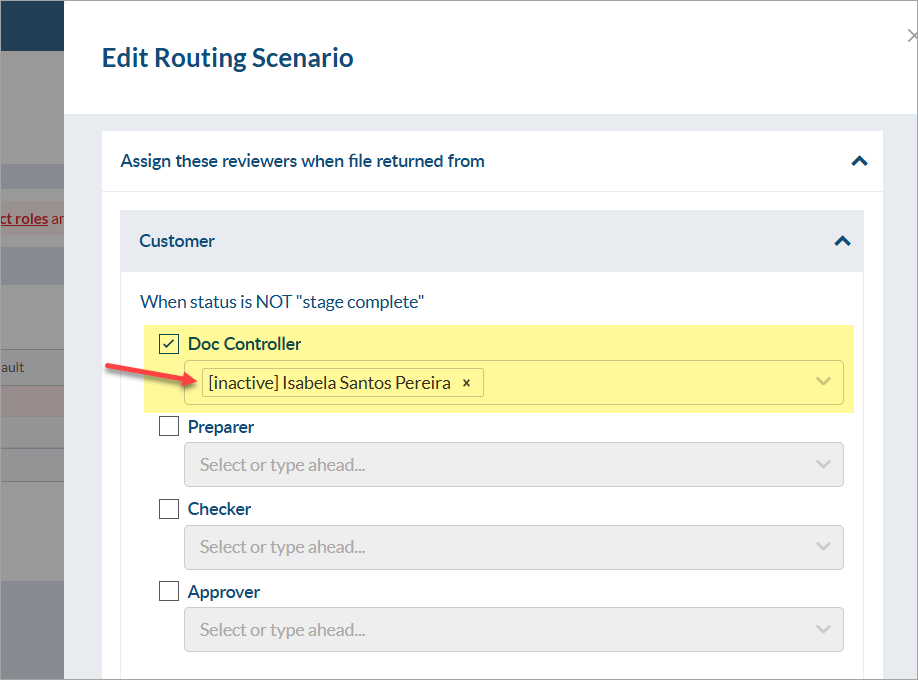
Task: Remove Isabela Santos Pereira tag with x
Action: click(x=466, y=383)
